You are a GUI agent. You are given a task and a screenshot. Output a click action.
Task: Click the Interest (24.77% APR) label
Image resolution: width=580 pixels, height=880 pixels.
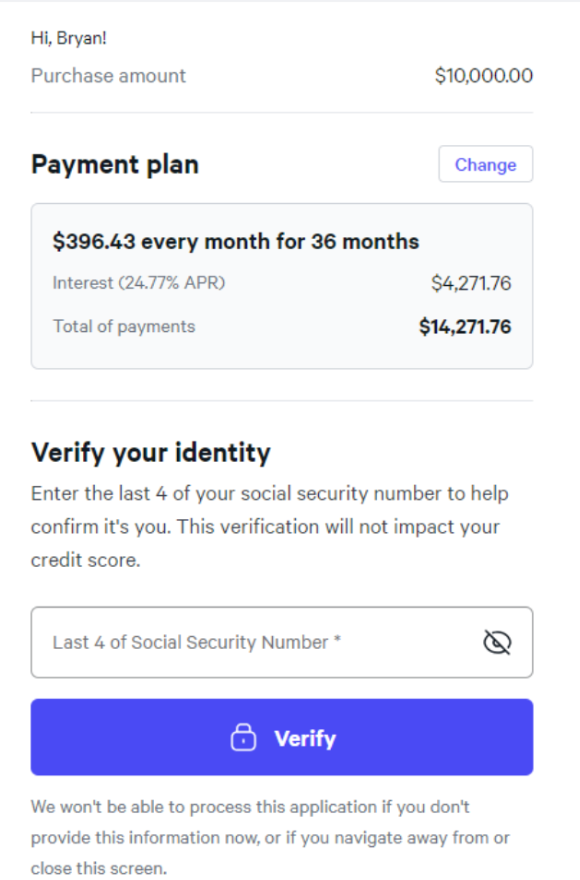pyautogui.click(x=139, y=282)
